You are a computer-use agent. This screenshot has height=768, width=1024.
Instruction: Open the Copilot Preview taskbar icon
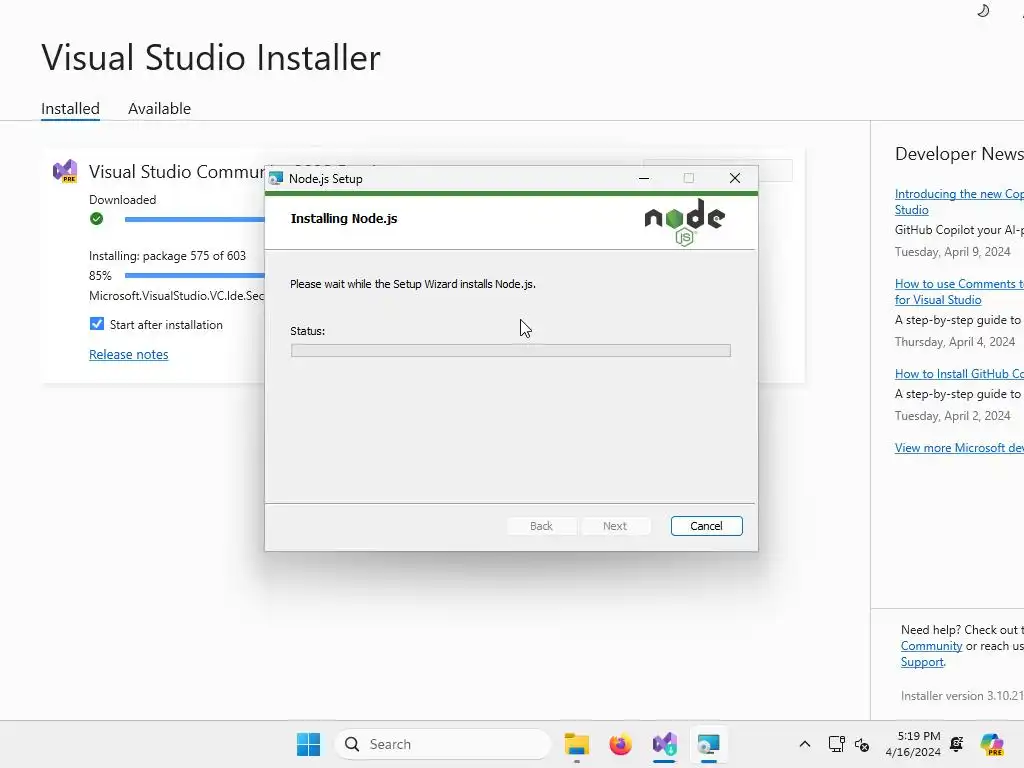[992, 744]
